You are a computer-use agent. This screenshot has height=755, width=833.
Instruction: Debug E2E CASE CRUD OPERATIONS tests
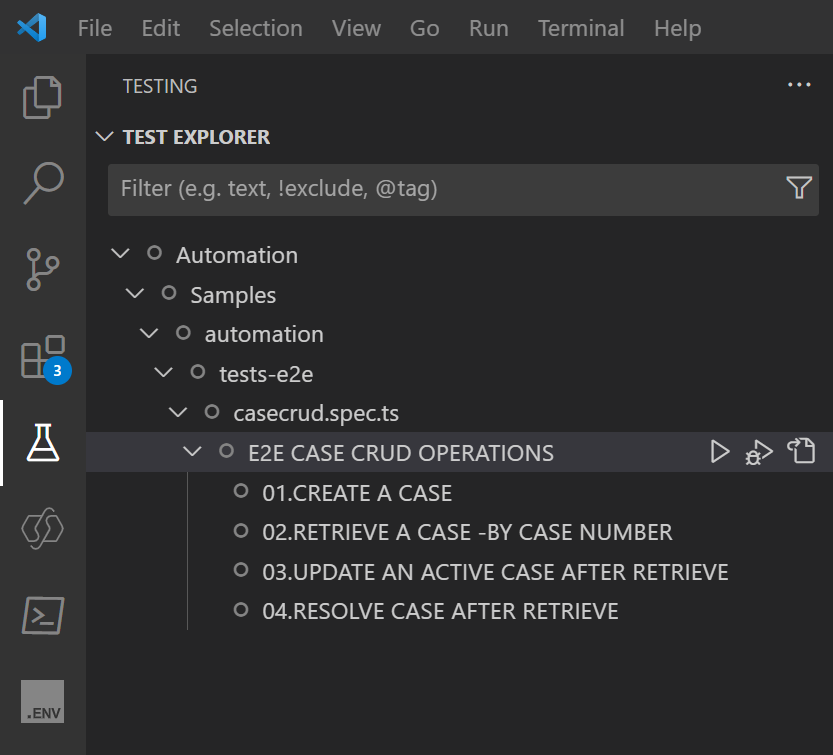tap(759, 452)
